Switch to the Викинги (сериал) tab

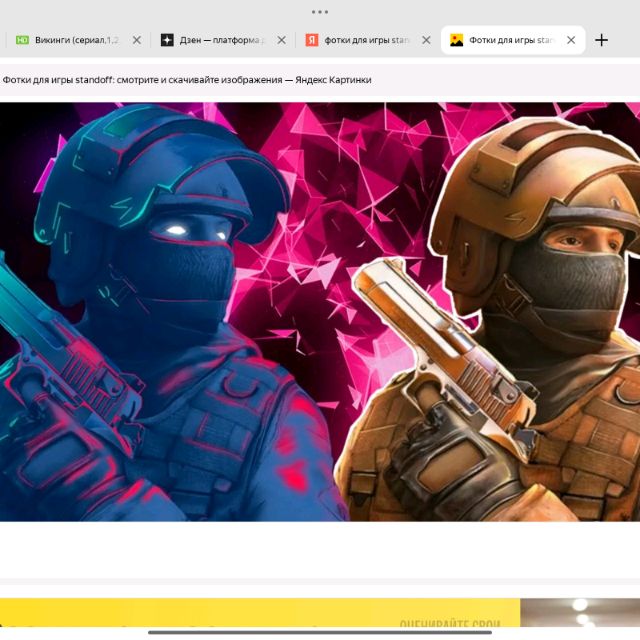[77, 40]
